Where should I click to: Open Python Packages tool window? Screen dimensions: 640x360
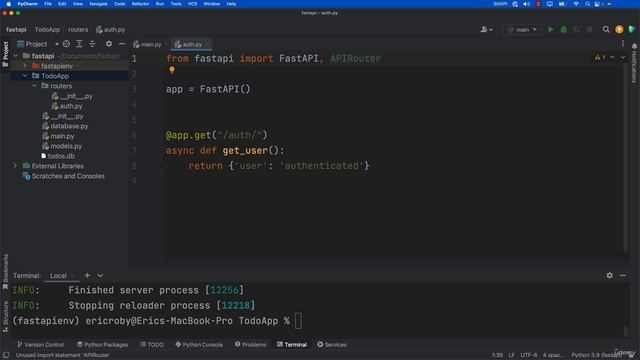[x=102, y=344]
